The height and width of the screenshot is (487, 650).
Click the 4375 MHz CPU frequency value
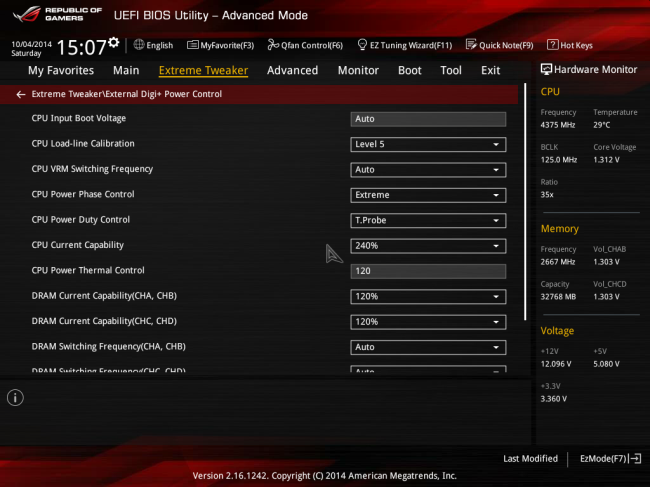click(x=558, y=125)
